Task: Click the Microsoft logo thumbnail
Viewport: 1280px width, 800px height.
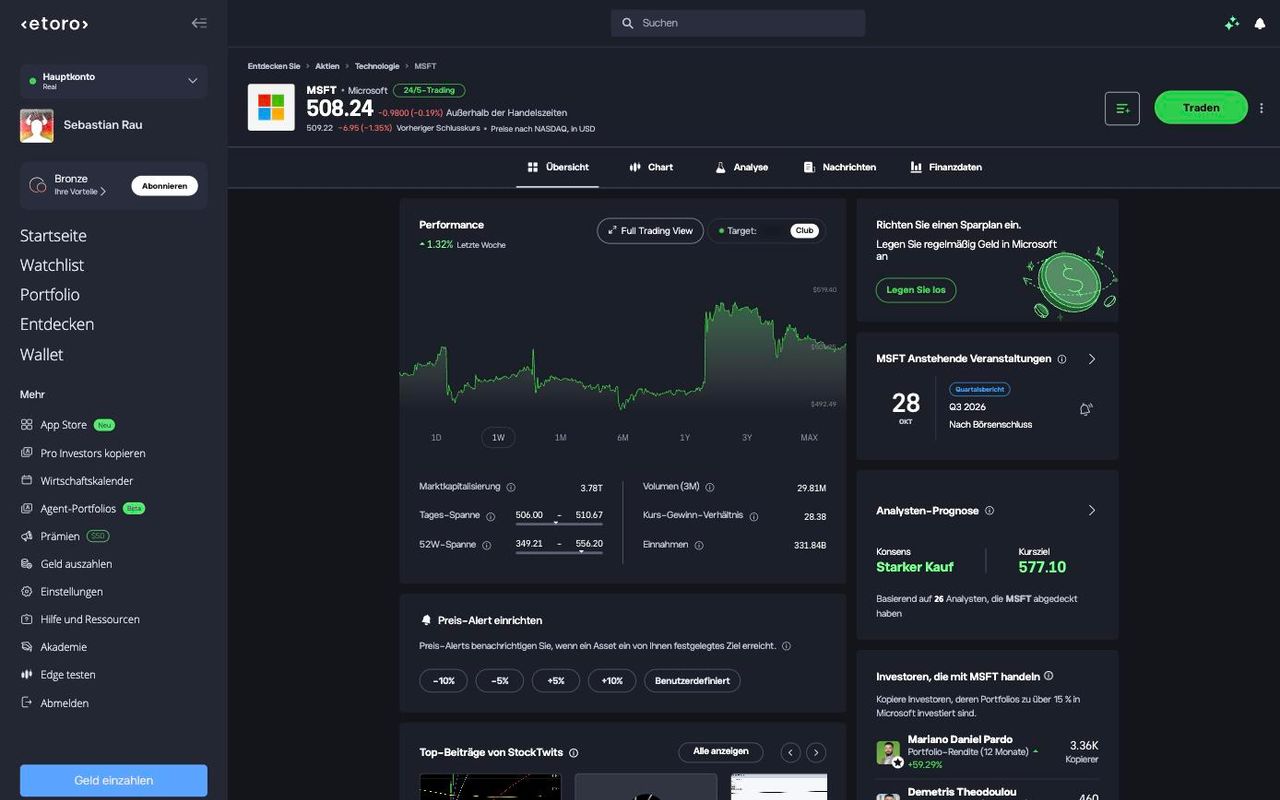Action: [271, 107]
